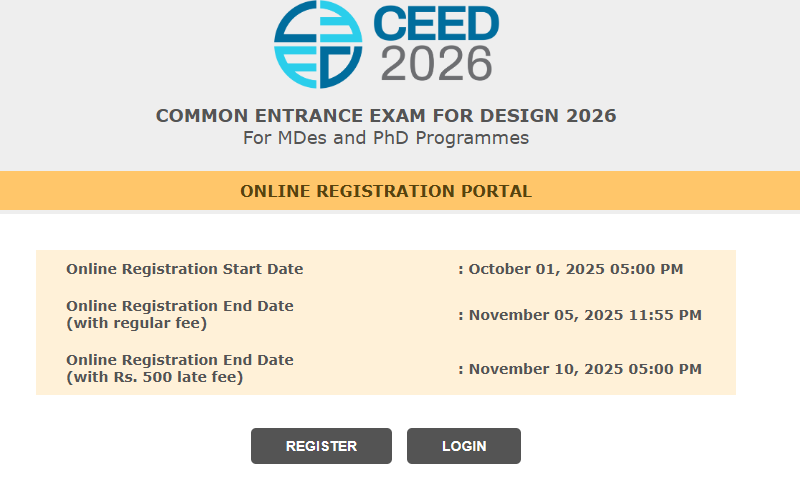
Task: Click the Online Registration Portal banner title
Action: coord(386,191)
